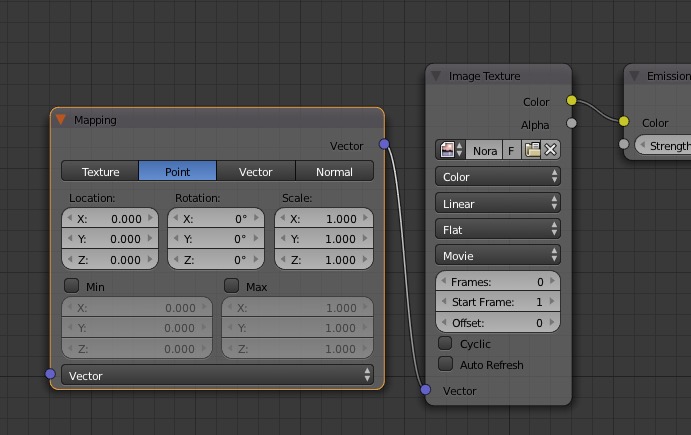This screenshot has width=691, height=435.
Task: Click the Location Z value field
Action: 110,260
